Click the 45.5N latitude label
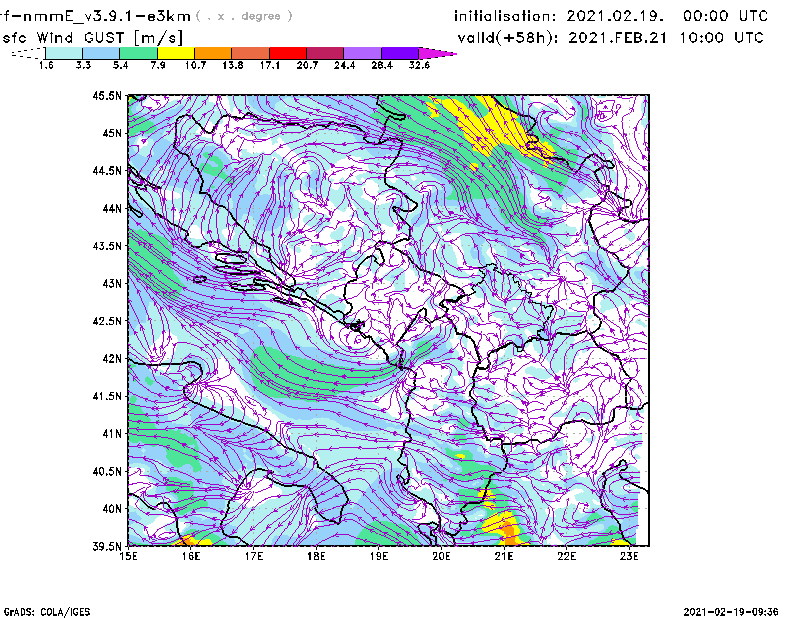 (107, 95)
